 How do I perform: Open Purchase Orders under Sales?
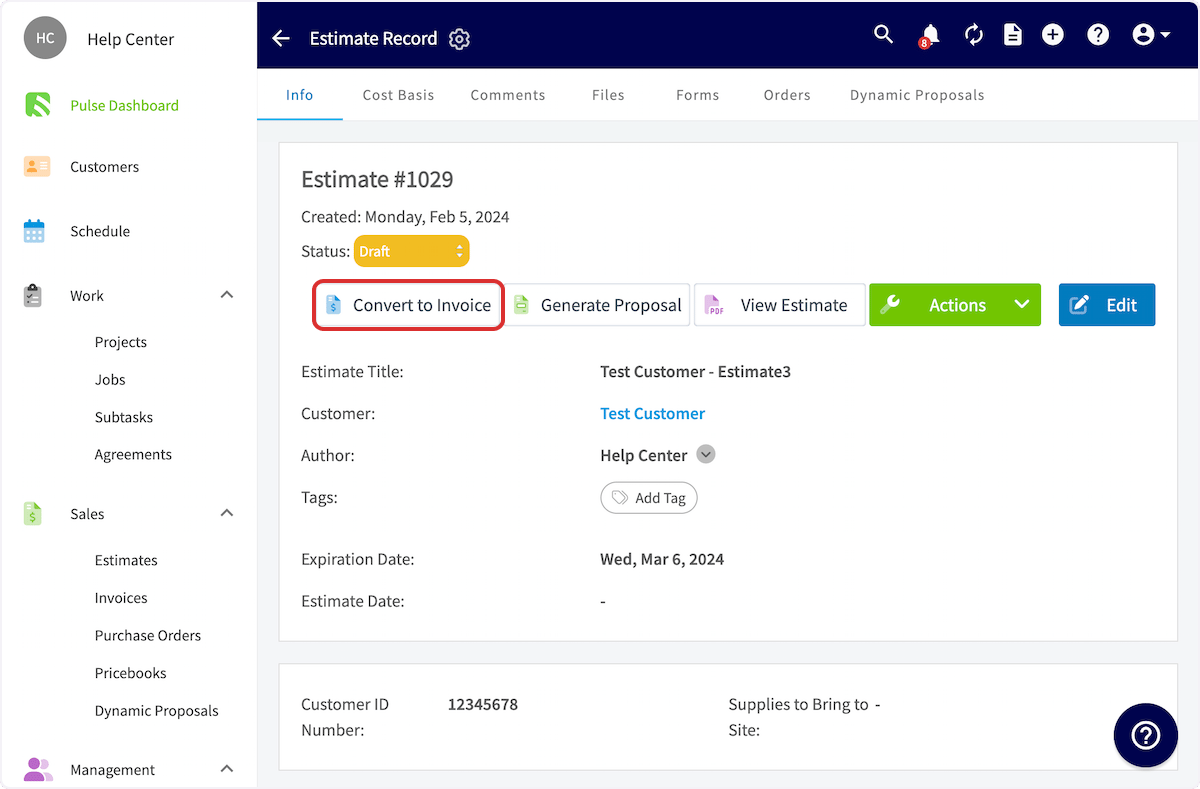(148, 635)
